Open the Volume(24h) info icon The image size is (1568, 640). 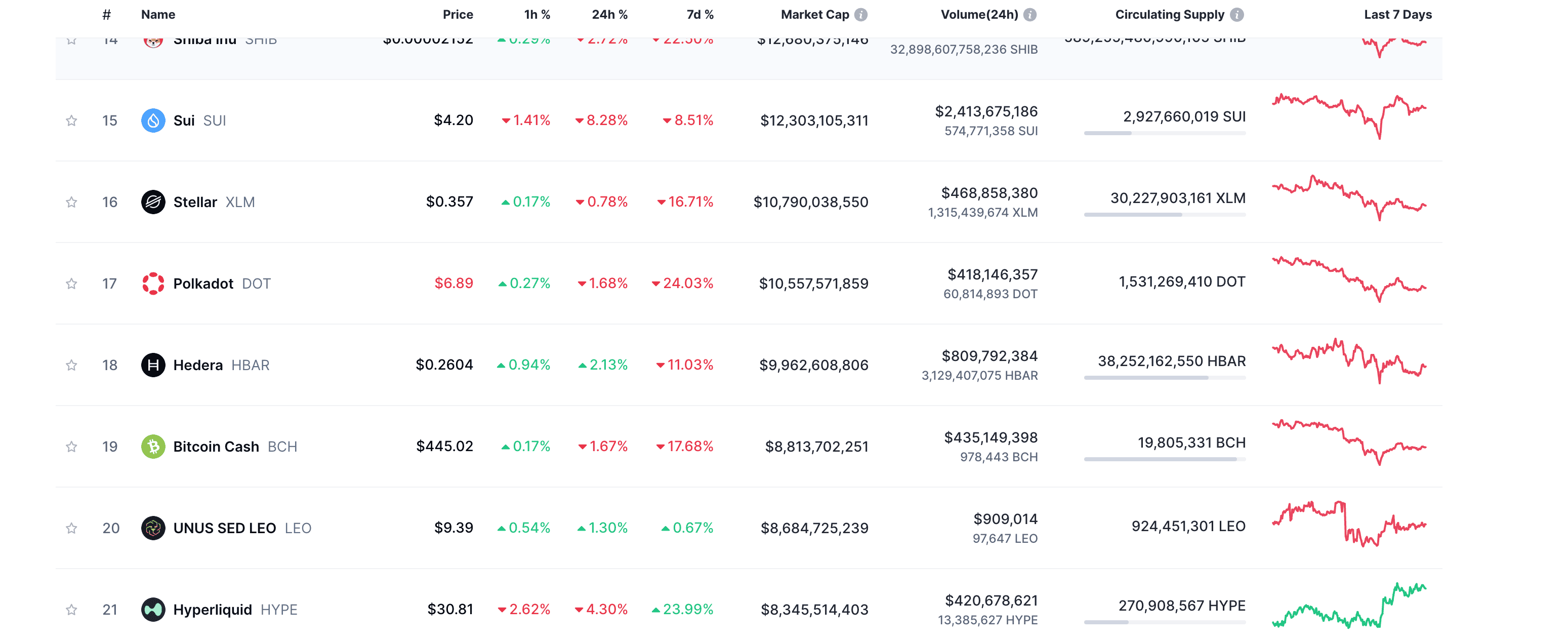point(1029,15)
